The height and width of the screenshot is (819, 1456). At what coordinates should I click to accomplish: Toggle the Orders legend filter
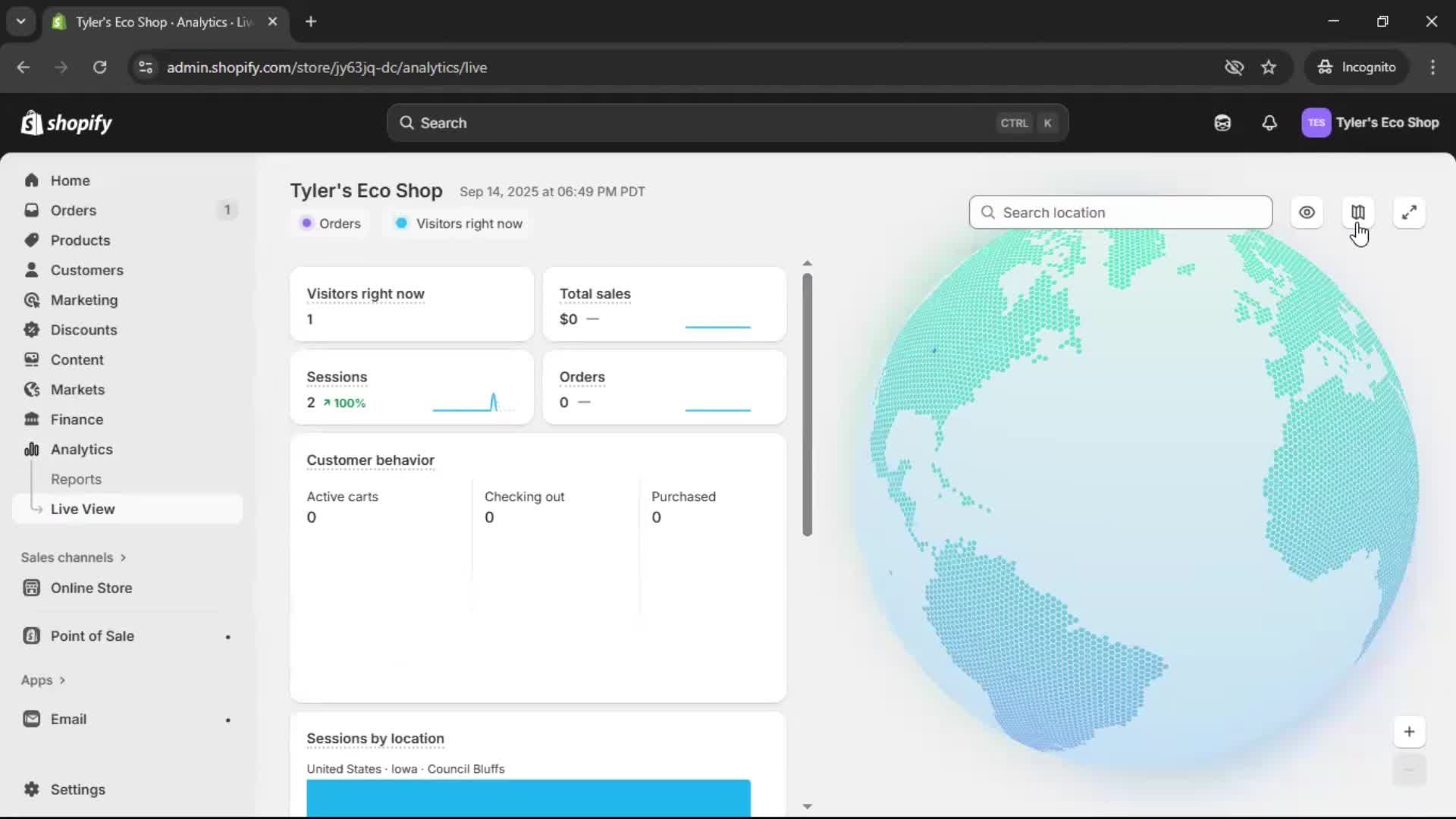[x=331, y=224]
